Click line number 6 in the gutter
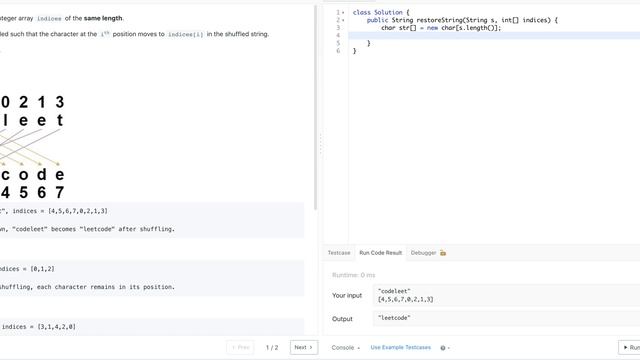The height and width of the screenshot is (360, 640). click(x=338, y=51)
